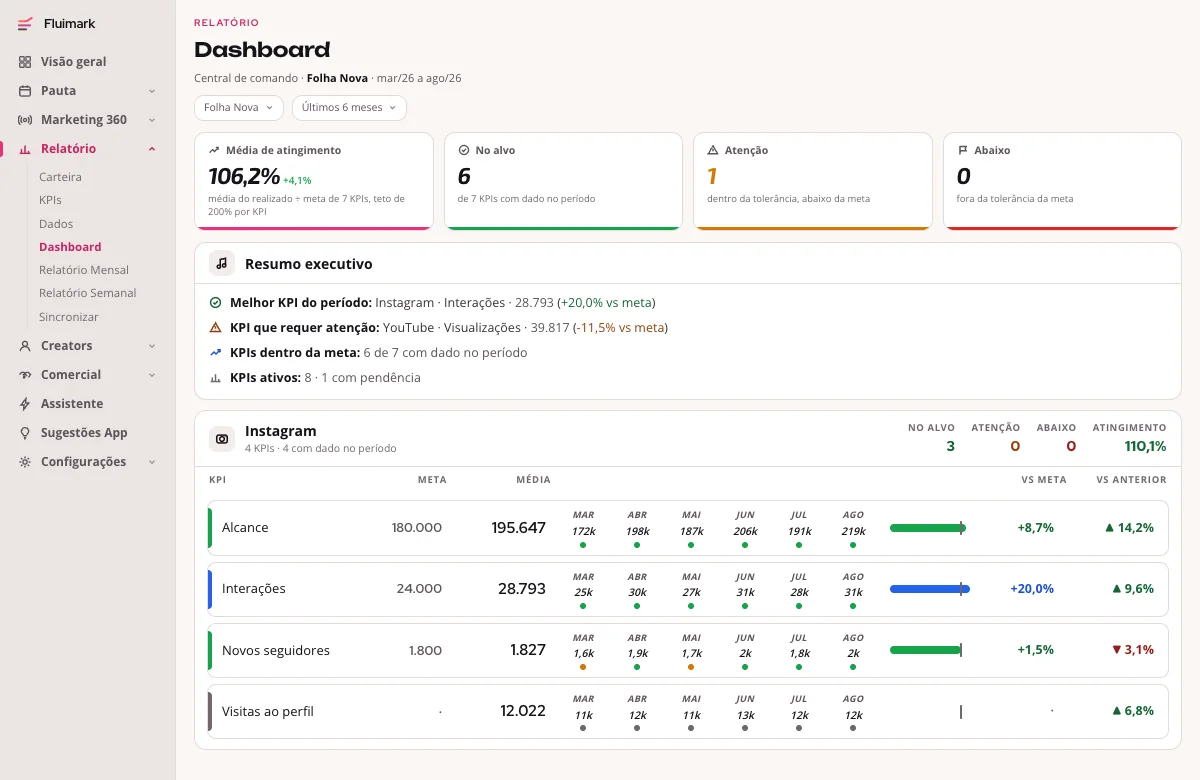The height and width of the screenshot is (780, 1200).
Task: Click the Fluimark logo icon
Action: [x=25, y=24]
